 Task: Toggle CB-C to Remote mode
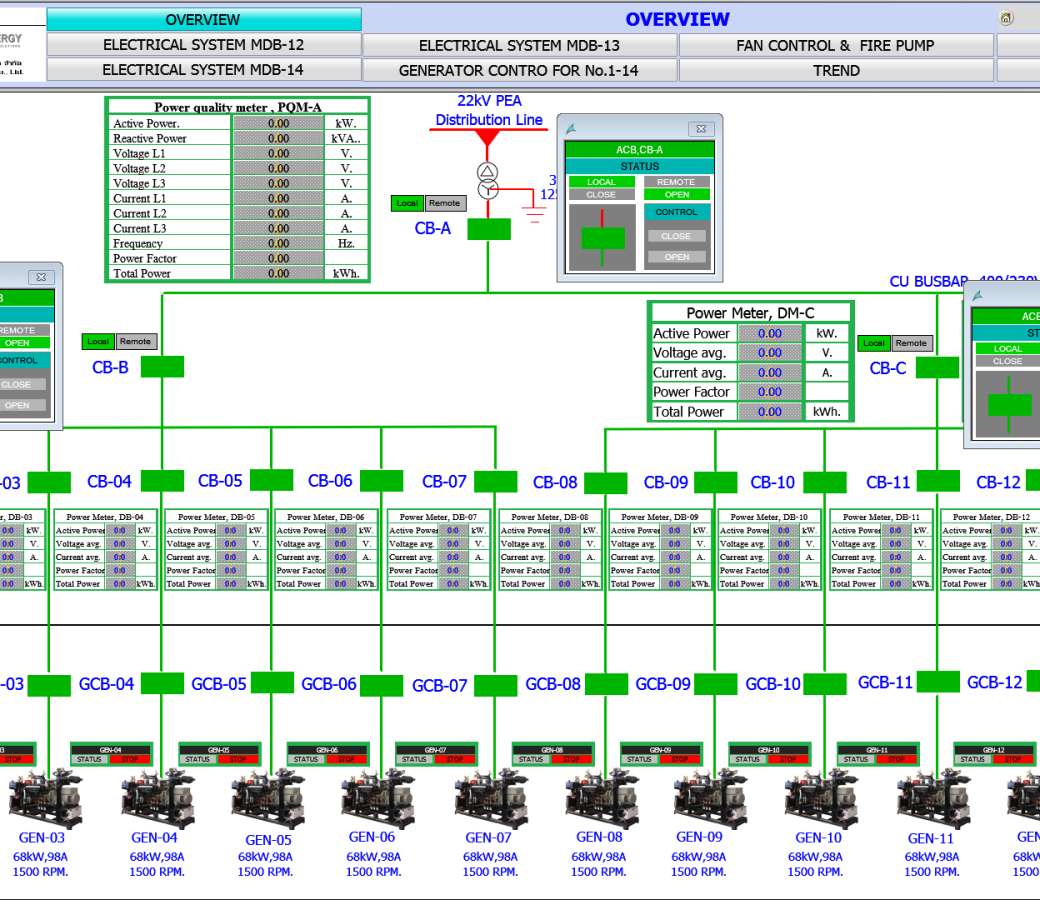click(911, 343)
